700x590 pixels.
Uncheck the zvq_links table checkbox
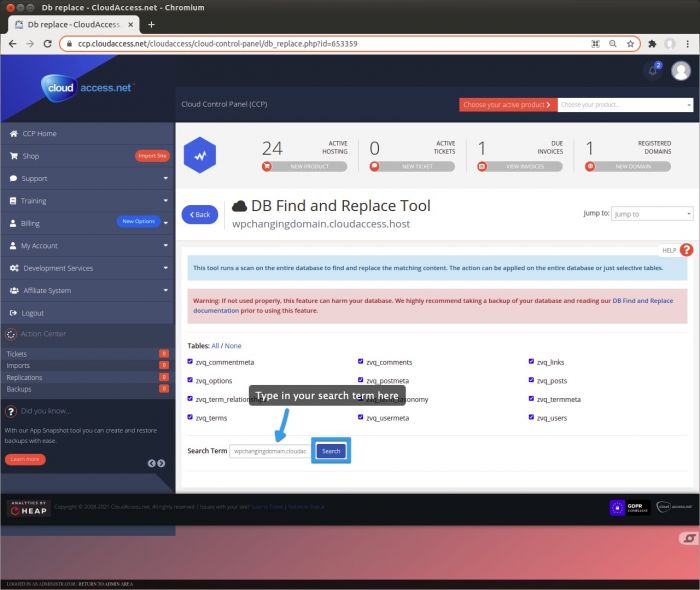531,361
